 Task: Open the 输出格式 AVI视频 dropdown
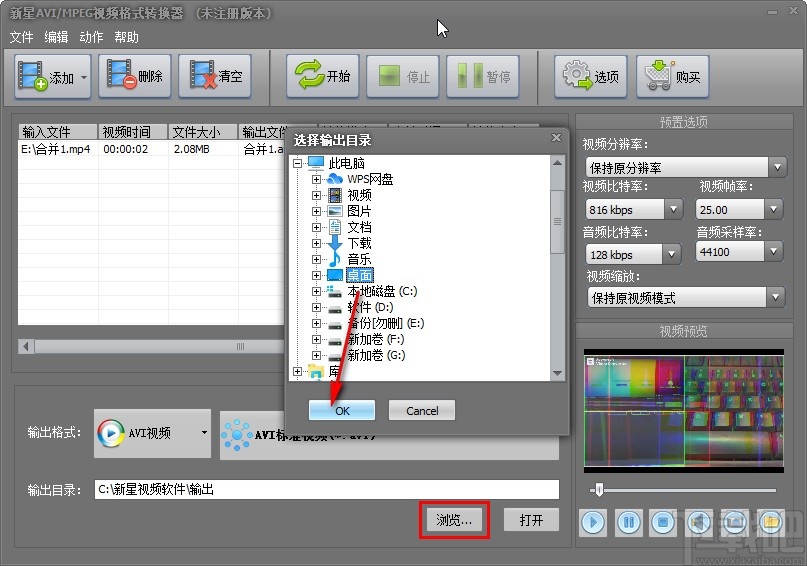[x=152, y=433]
